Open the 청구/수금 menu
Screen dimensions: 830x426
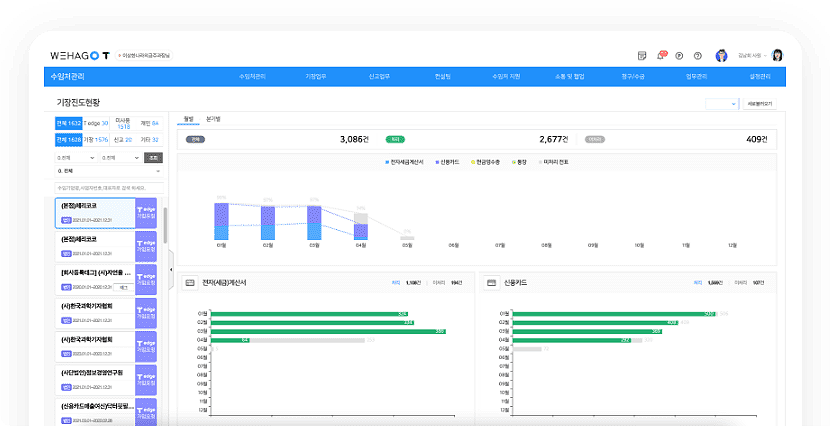(x=633, y=77)
